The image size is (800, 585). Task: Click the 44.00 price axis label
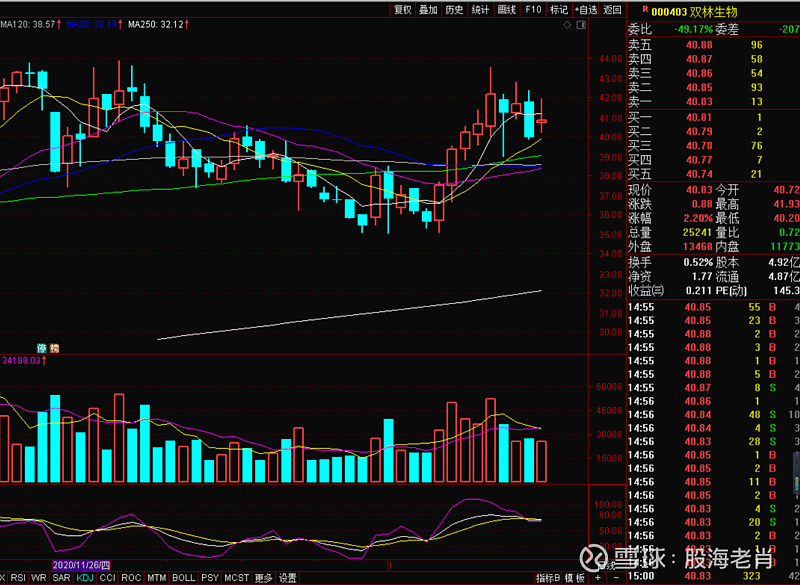coord(610,59)
